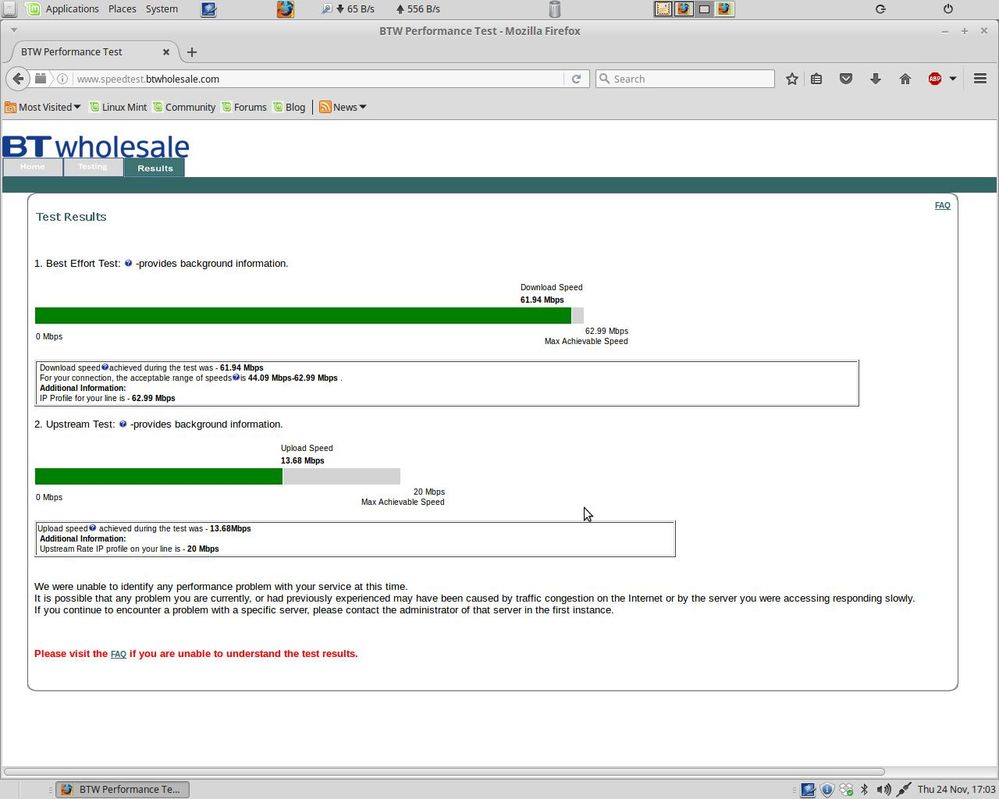Click the '61.94 Mbps' value above download bar
The image size is (999, 799).
(542, 299)
